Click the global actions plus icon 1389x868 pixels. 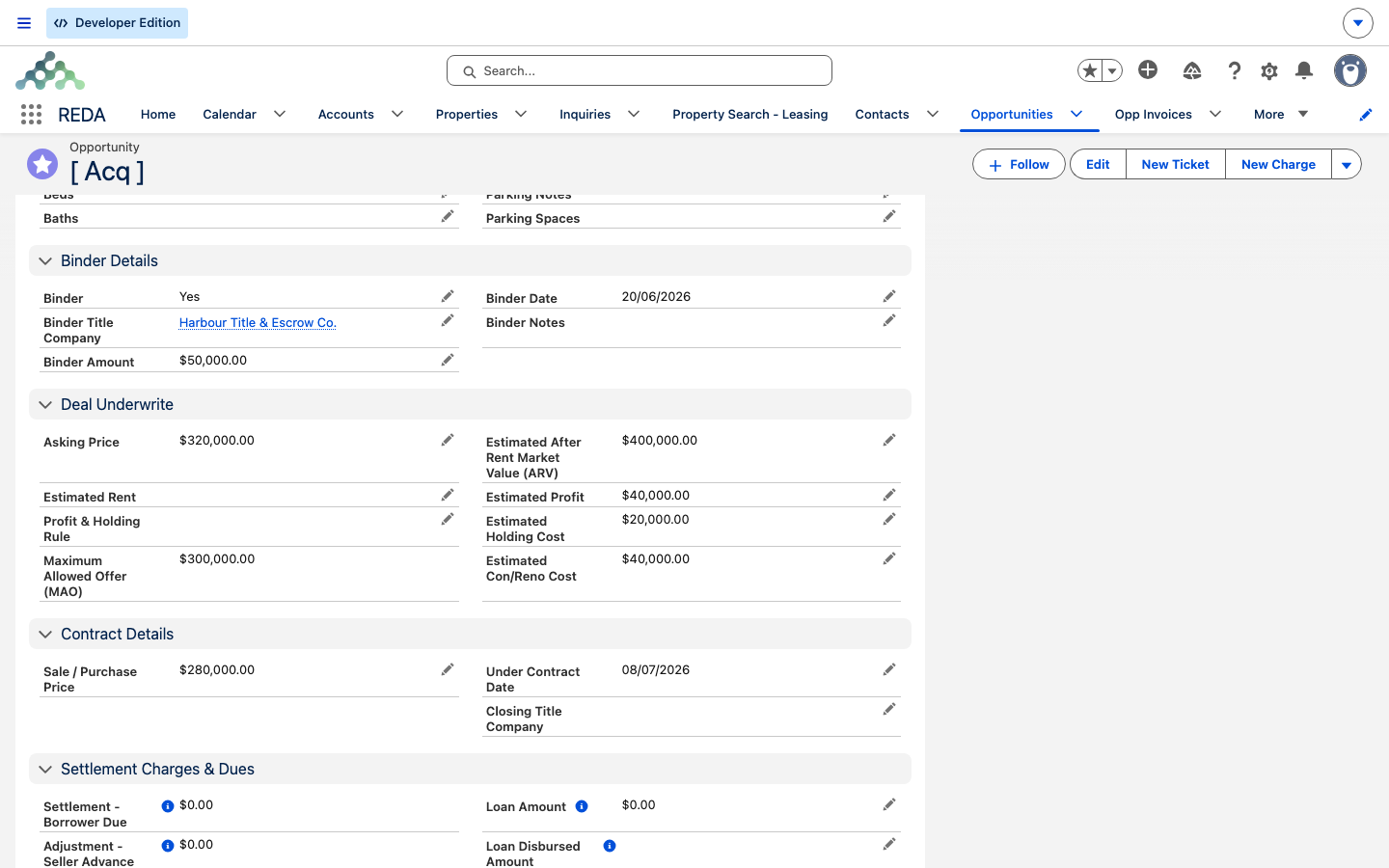[x=1148, y=69]
